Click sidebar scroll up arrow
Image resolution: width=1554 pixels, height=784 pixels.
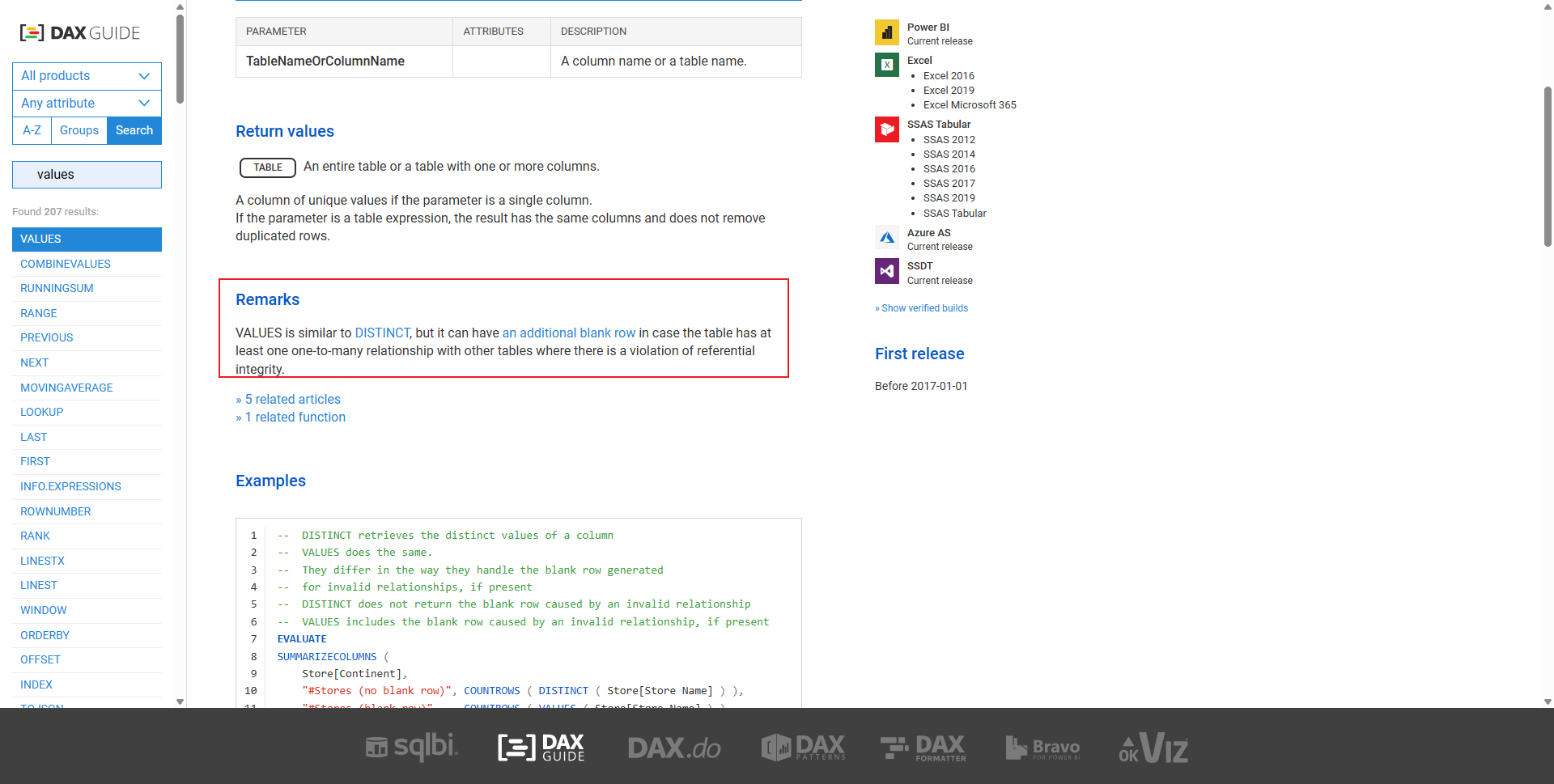180,6
